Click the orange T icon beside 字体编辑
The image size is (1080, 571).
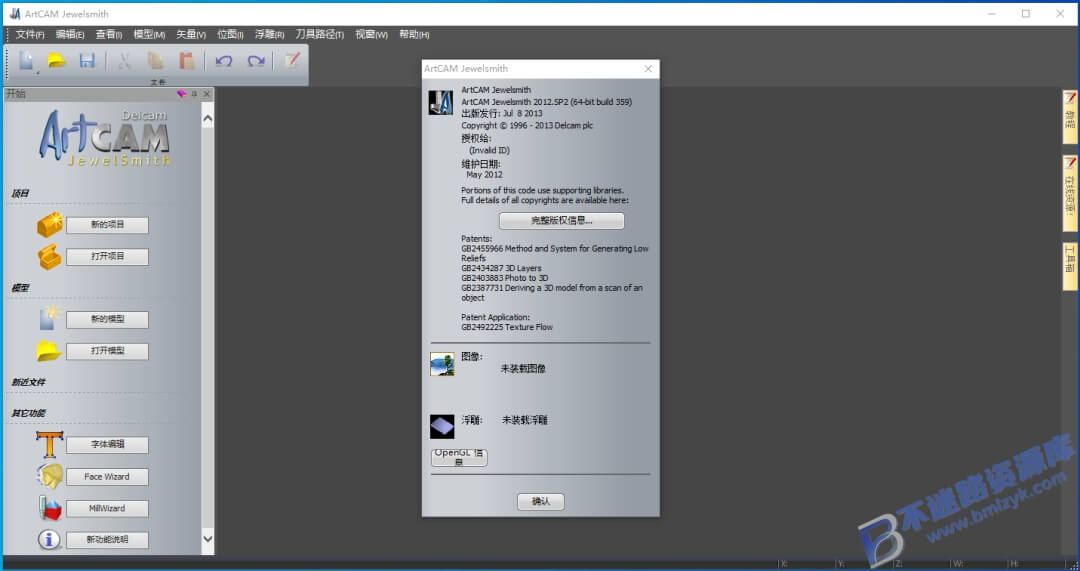pos(50,445)
